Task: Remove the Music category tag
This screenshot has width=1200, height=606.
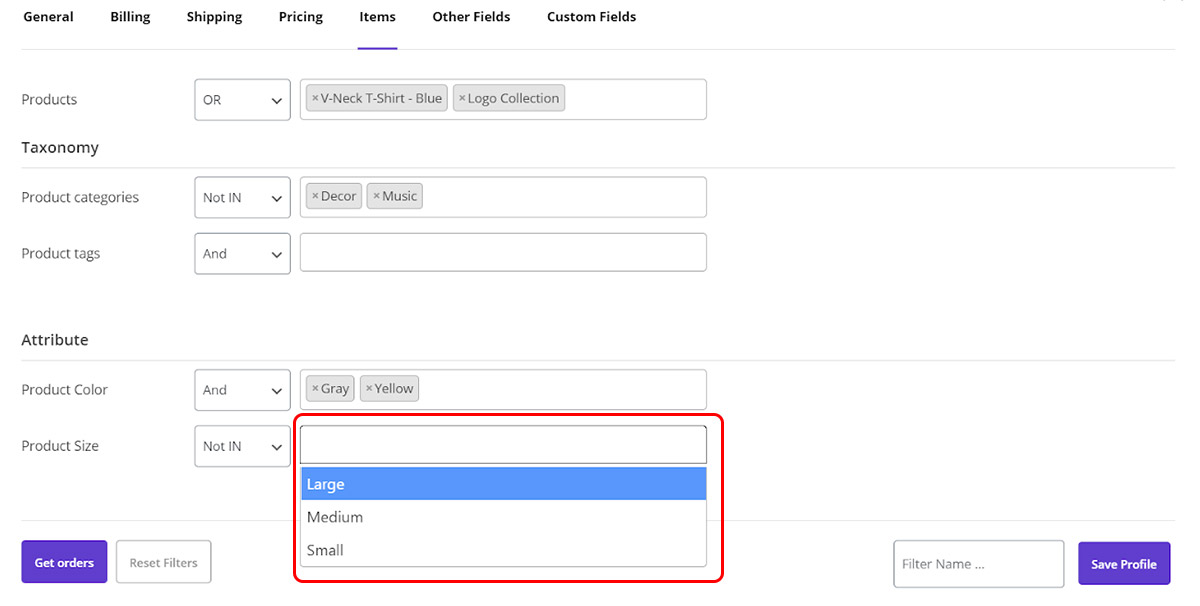Action: pyautogui.click(x=376, y=197)
